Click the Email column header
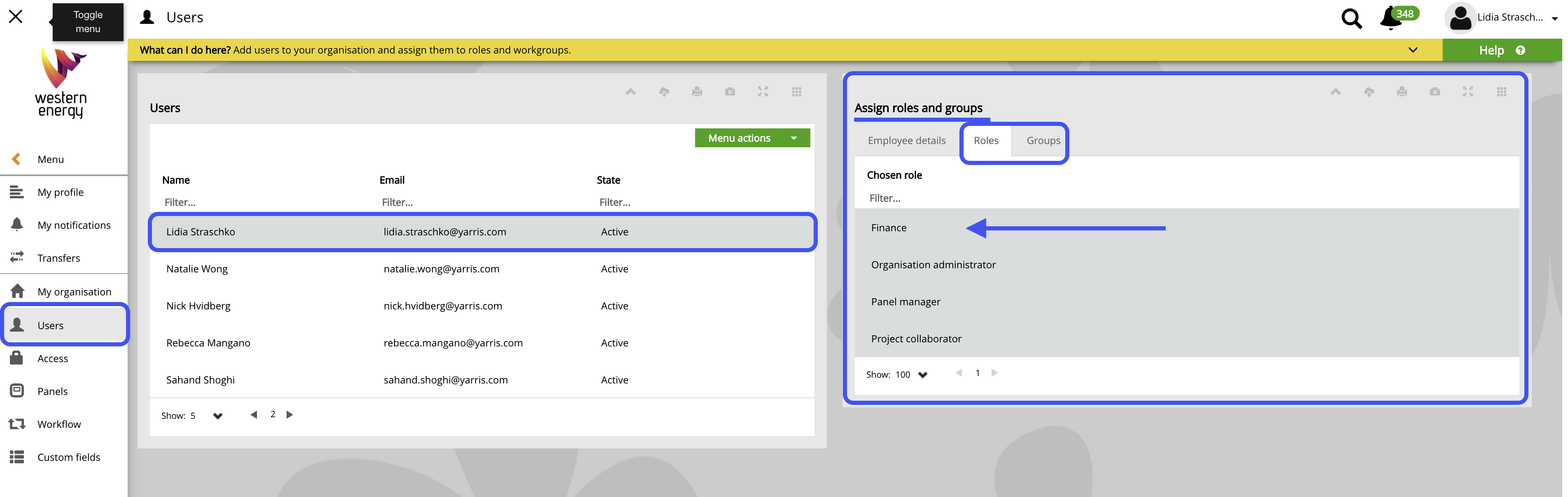This screenshot has height=497, width=1568. coord(392,180)
